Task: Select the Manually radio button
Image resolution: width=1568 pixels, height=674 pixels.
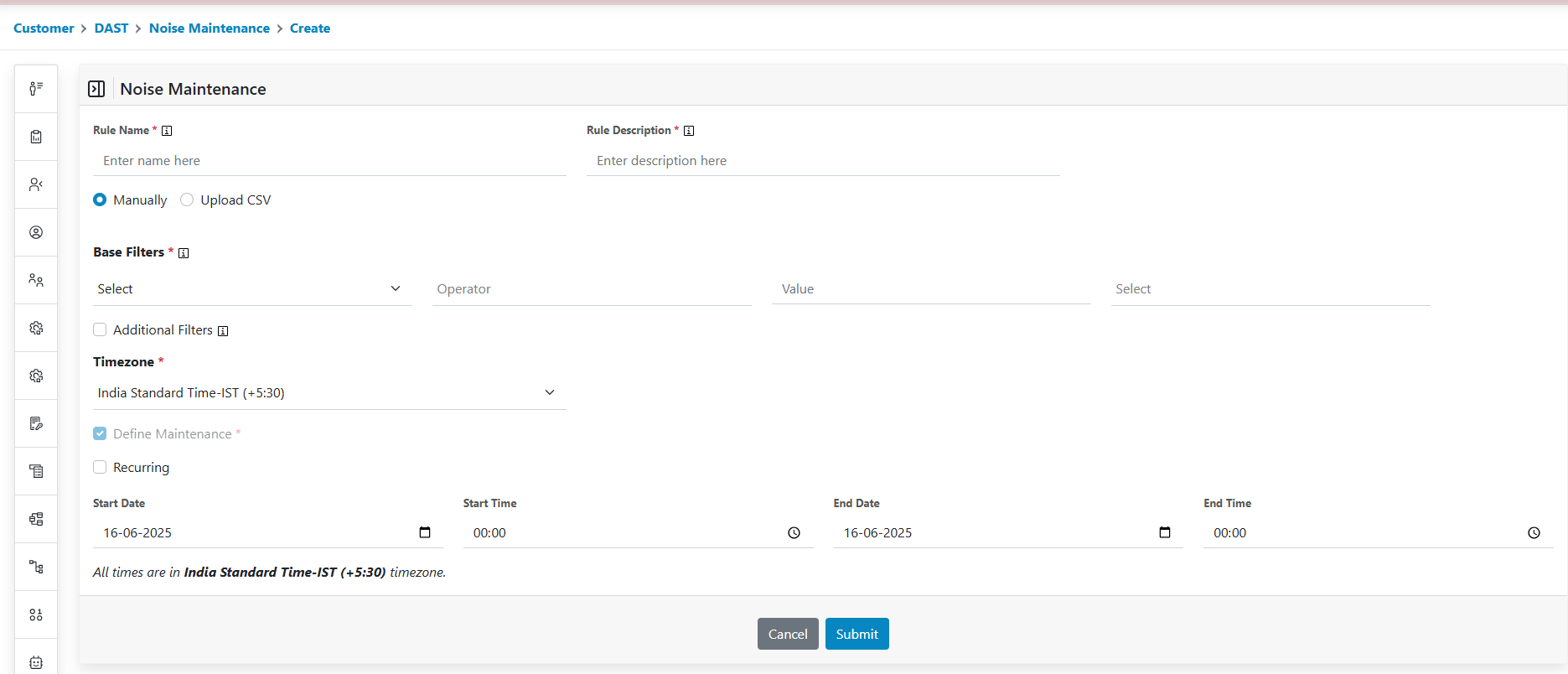Action: 100,200
